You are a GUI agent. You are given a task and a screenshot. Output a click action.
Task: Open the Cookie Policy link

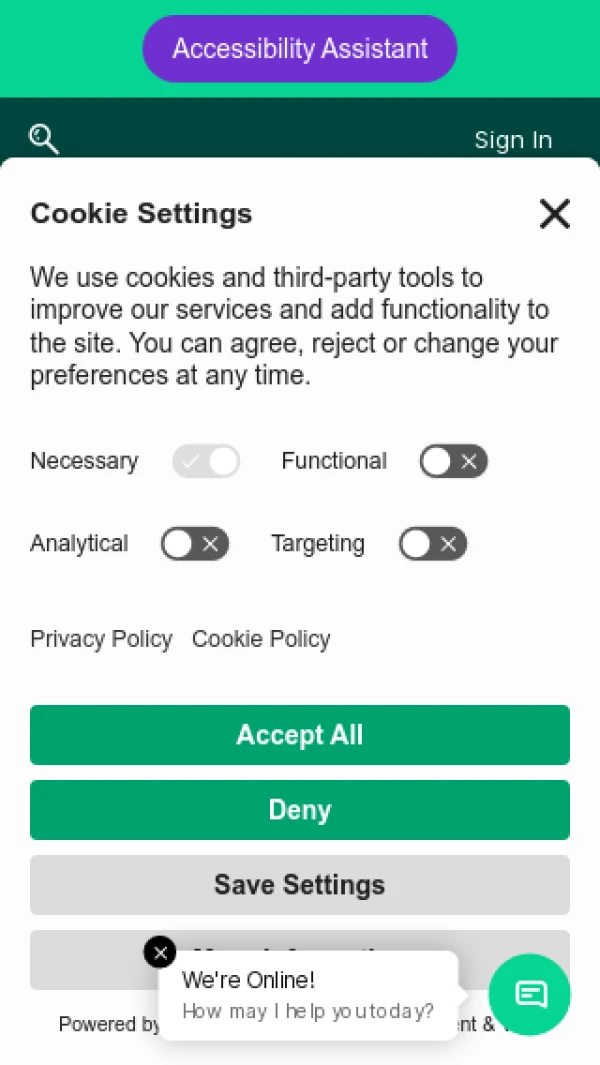point(261,639)
